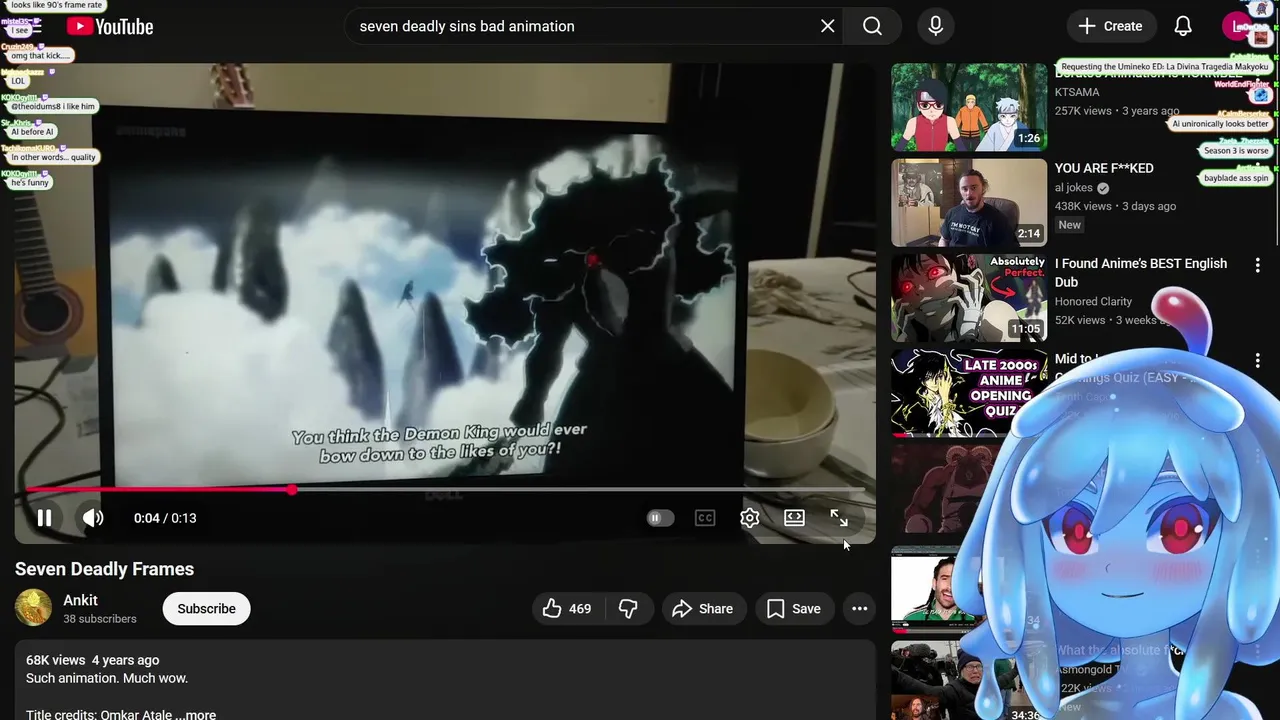Open the Create menu

coord(1110,26)
